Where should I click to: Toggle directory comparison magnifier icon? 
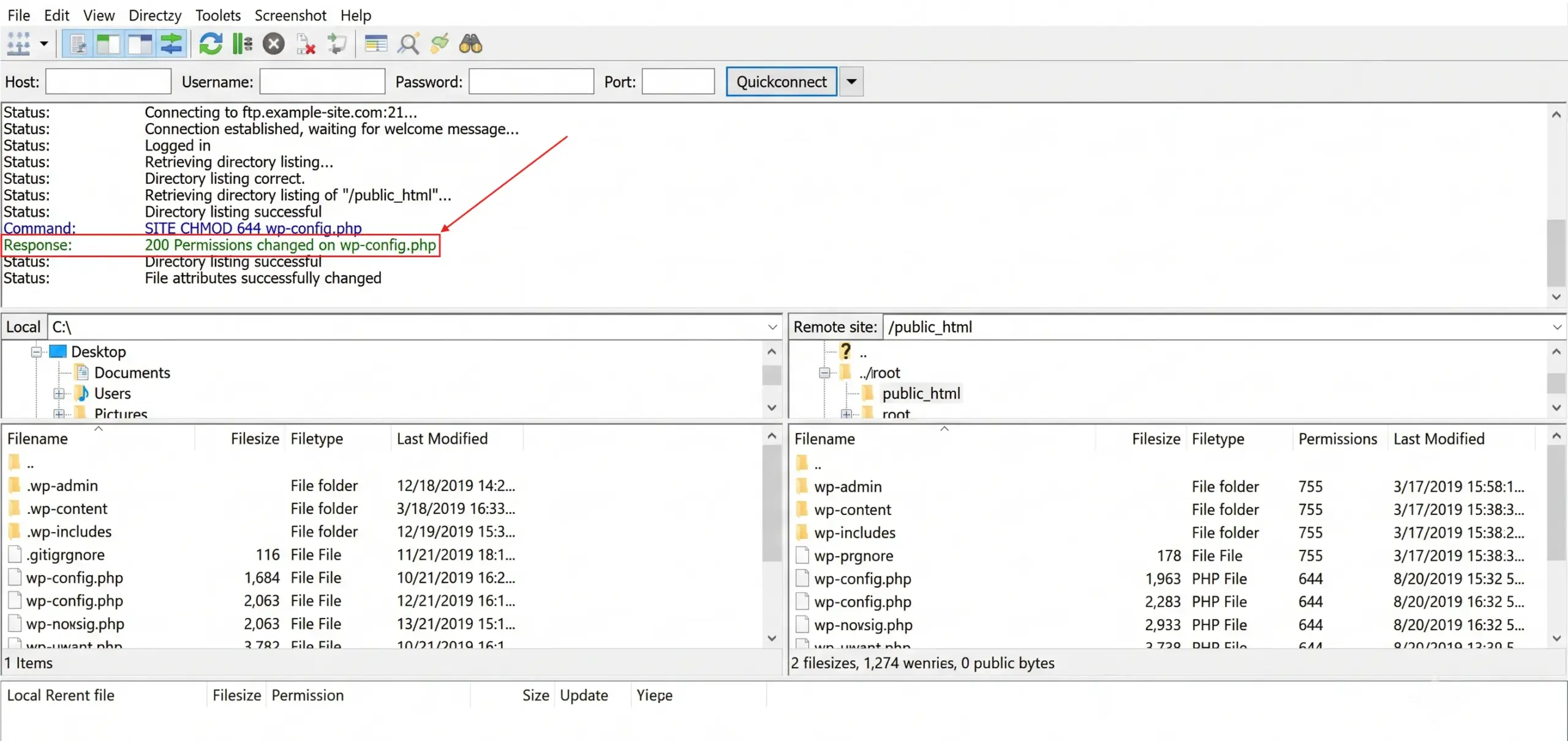pos(409,44)
